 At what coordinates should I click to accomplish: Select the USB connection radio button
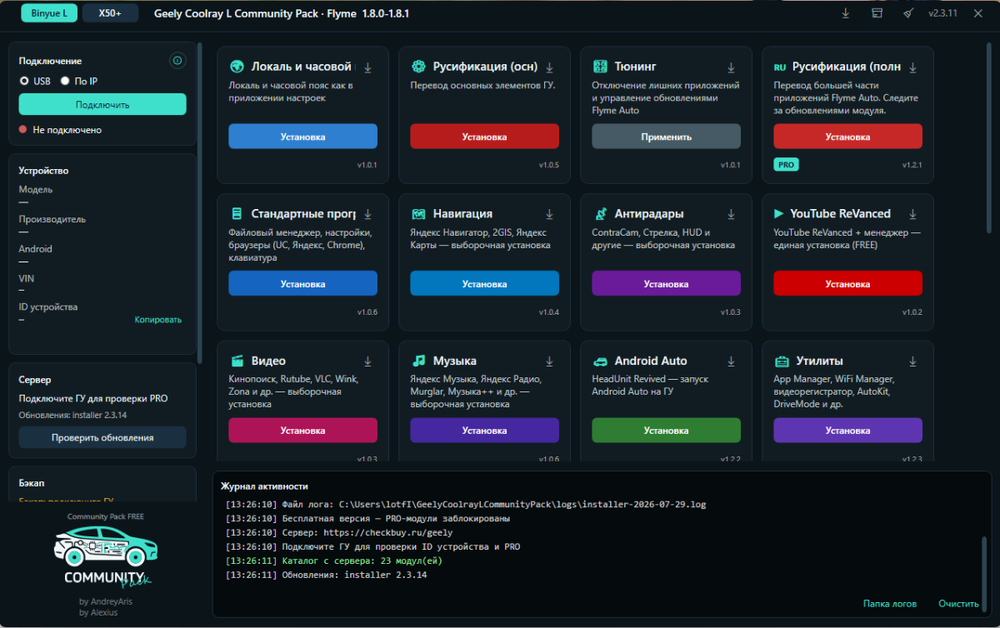tap(24, 81)
